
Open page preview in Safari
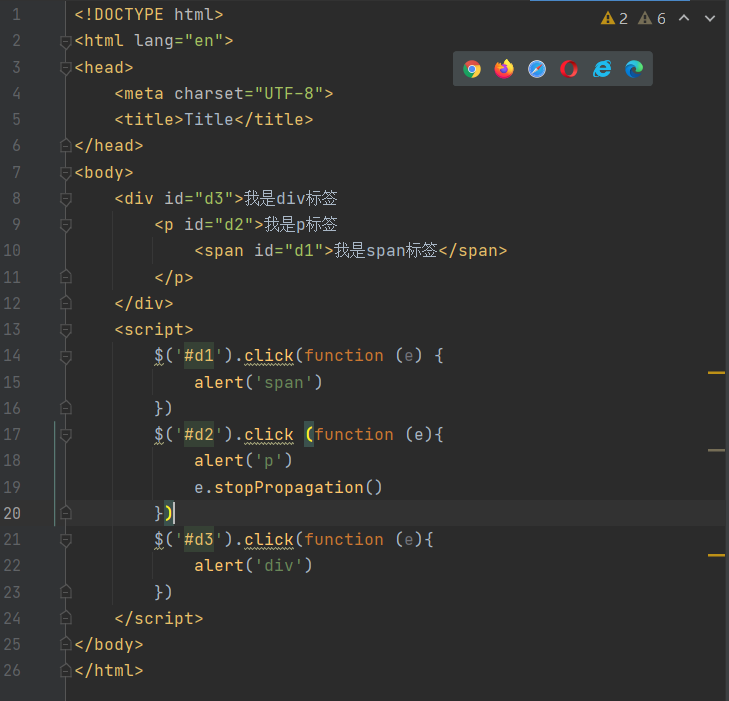pos(537,69)
